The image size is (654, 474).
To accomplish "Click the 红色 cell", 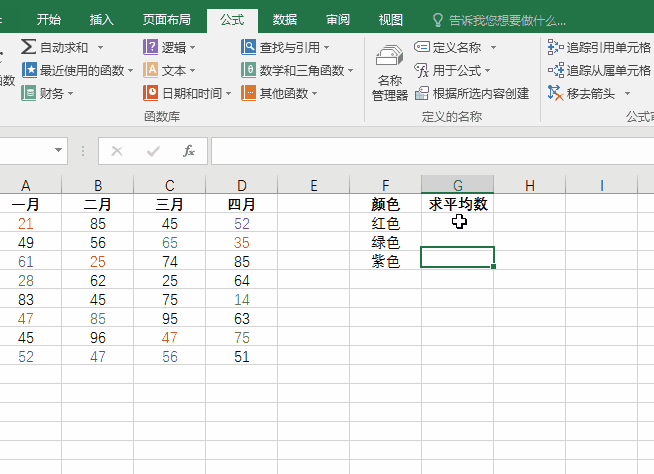I will (385, 223).
